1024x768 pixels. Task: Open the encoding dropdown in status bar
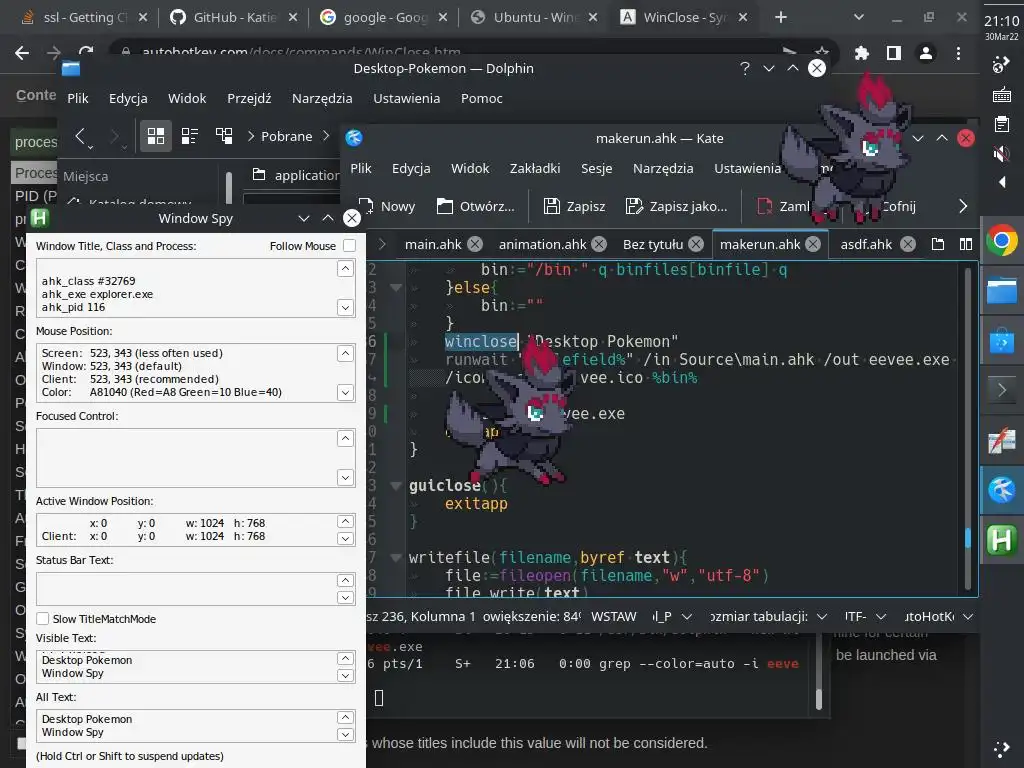pos(865,616)
